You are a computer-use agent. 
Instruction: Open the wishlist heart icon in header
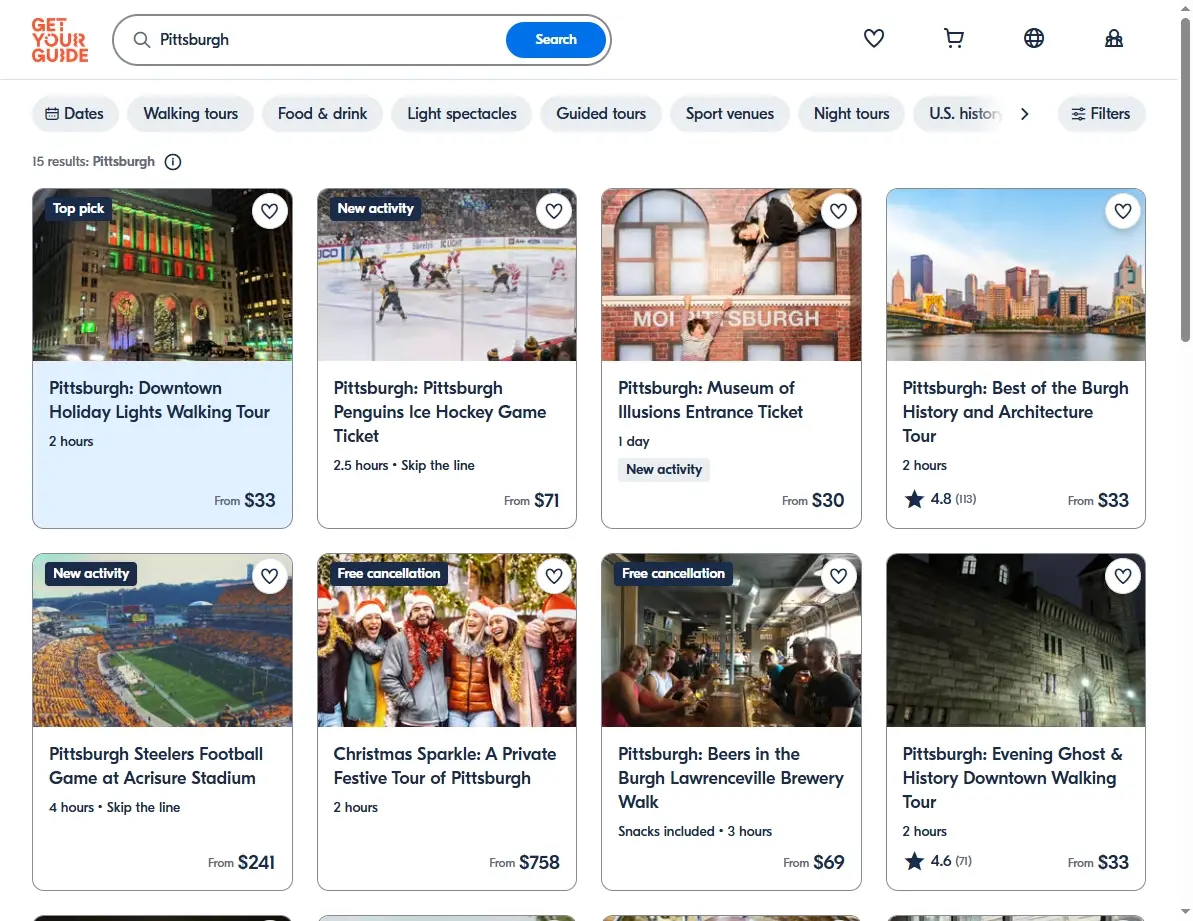tap(873, 38)
